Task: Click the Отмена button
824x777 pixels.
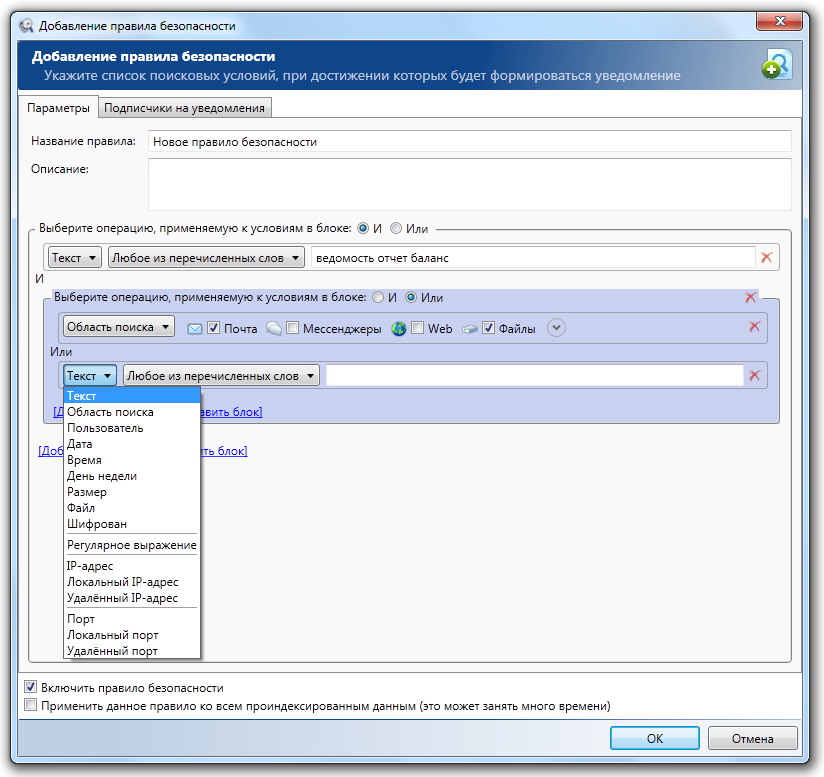Action: point(752,738)
